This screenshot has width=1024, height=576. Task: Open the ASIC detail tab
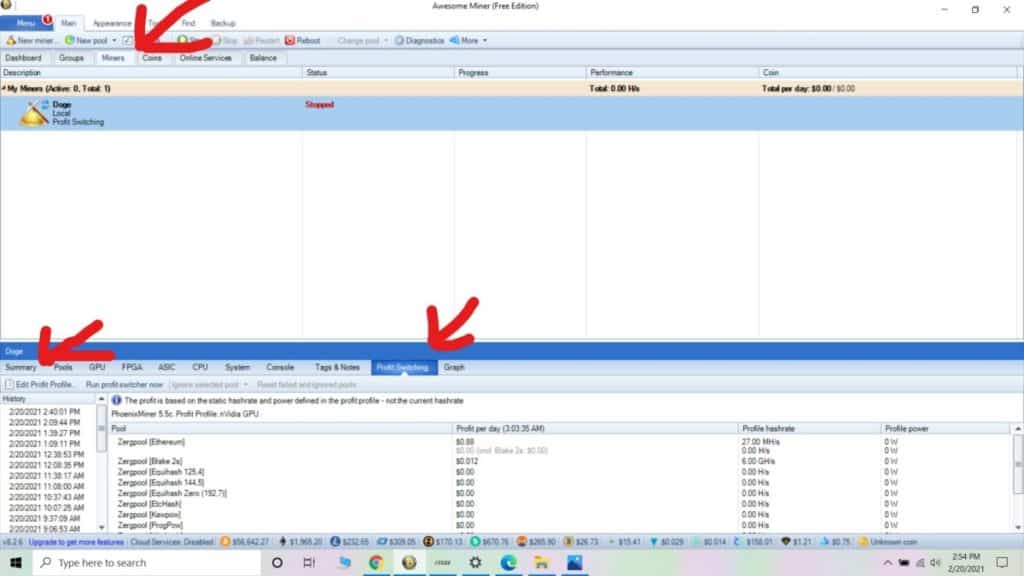tap(167, 368)
